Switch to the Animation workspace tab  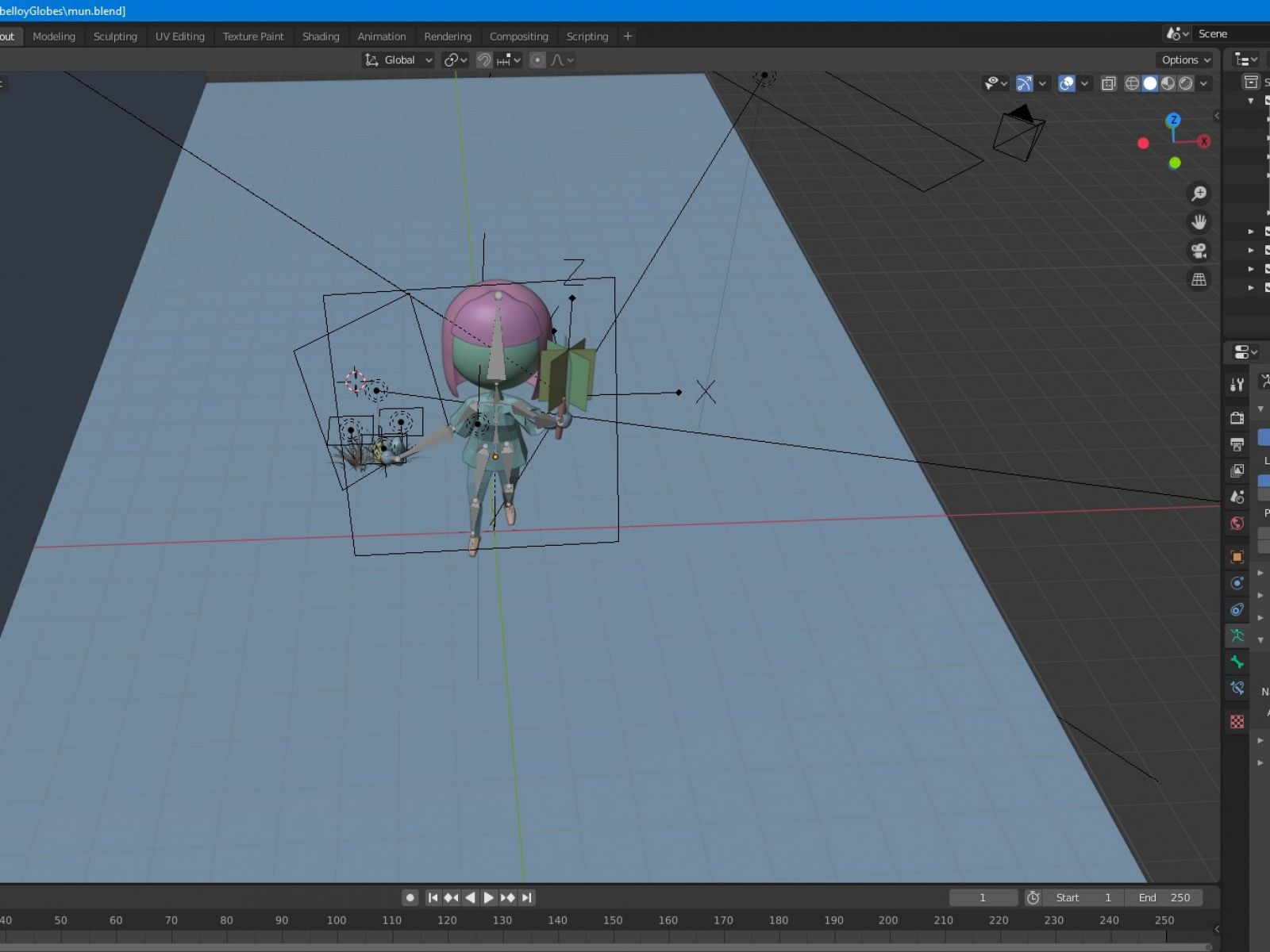point(382,36)
